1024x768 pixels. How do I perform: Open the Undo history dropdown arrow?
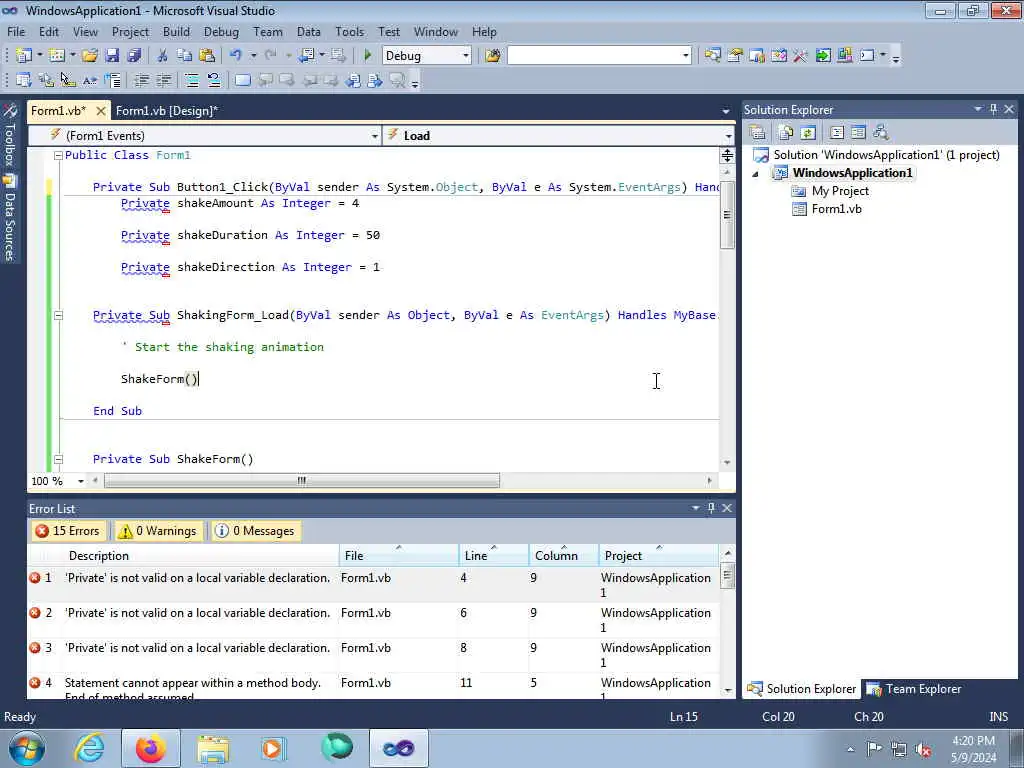point(253,56)
